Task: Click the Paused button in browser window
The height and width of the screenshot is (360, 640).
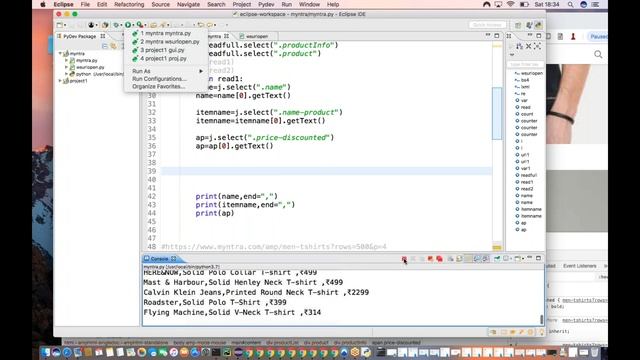Action: tap(598, 36)
